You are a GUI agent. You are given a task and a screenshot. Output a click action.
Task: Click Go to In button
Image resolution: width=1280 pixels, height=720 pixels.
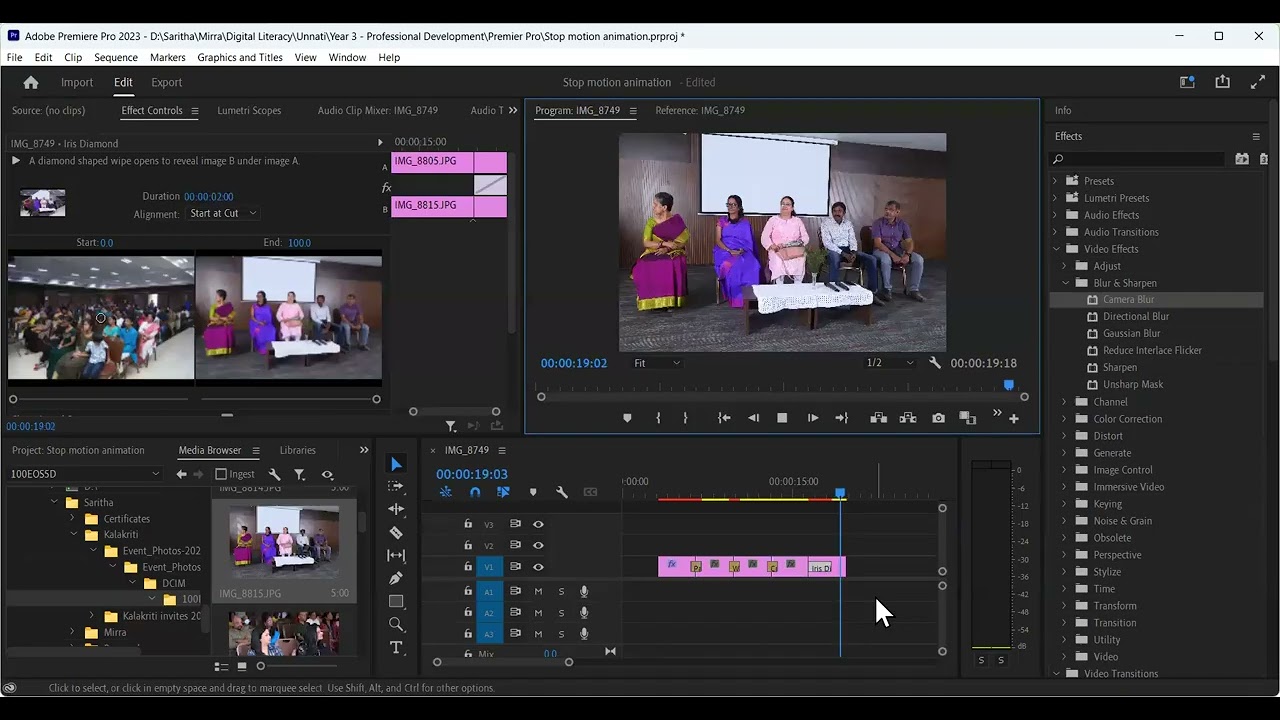tap(724, 418)
